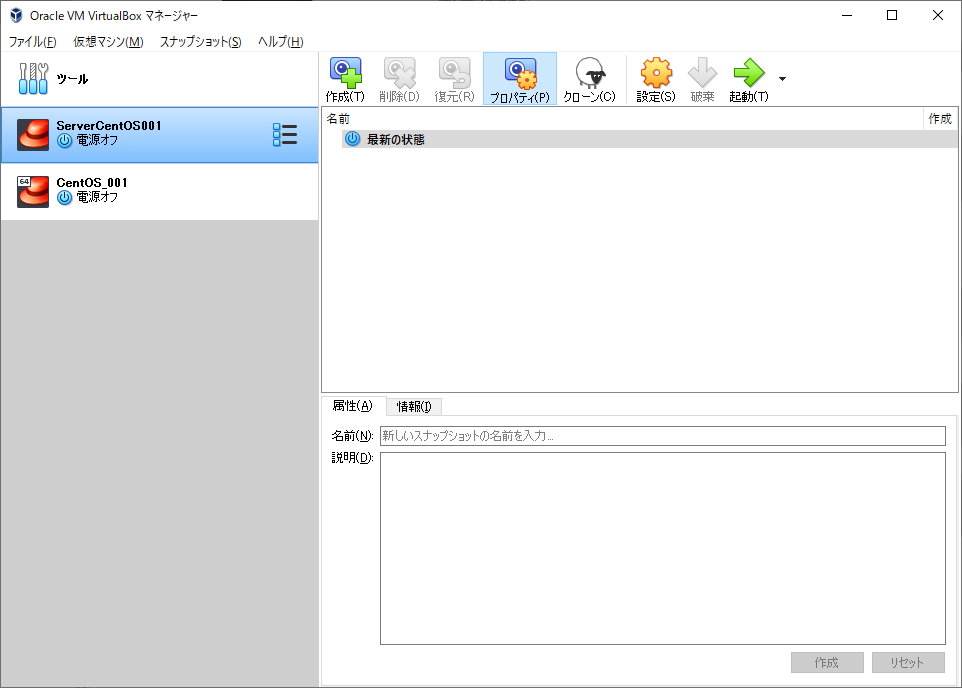
Task: Click 電源オフ status under CentOS_001
Action: pyautogui.click(x=97, y=197)
